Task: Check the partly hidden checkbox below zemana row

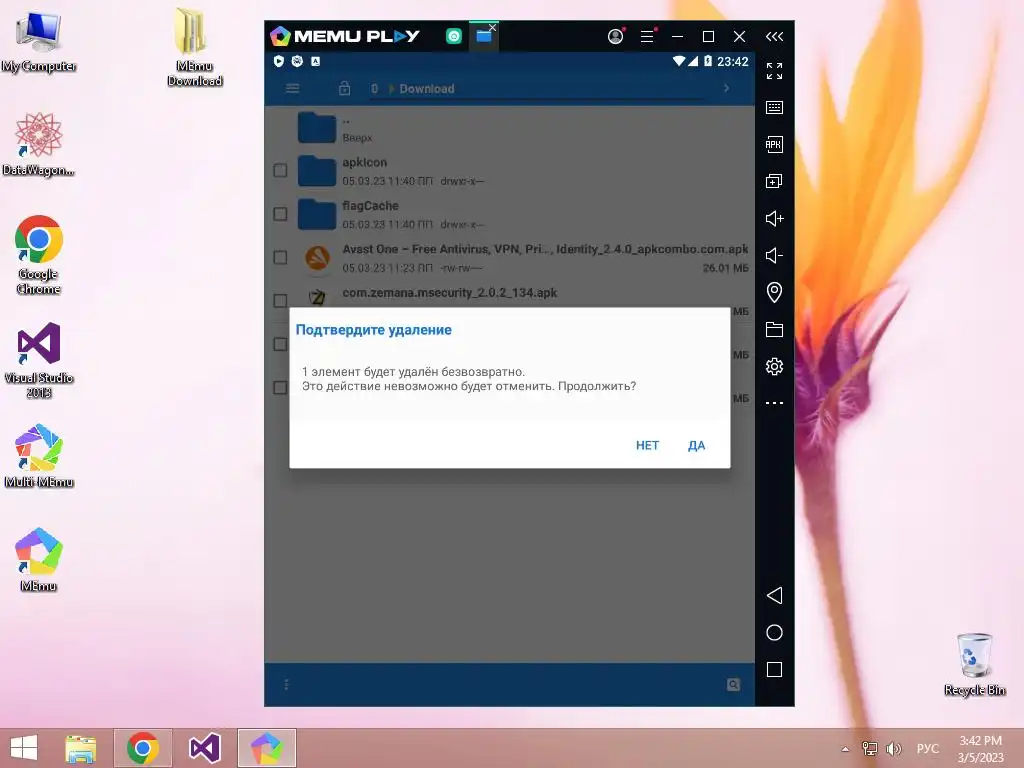Action: click(280, 344)
